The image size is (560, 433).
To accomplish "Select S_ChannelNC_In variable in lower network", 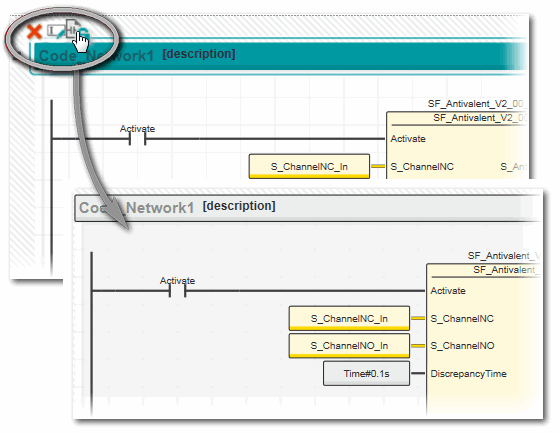I will coord(349,318).
